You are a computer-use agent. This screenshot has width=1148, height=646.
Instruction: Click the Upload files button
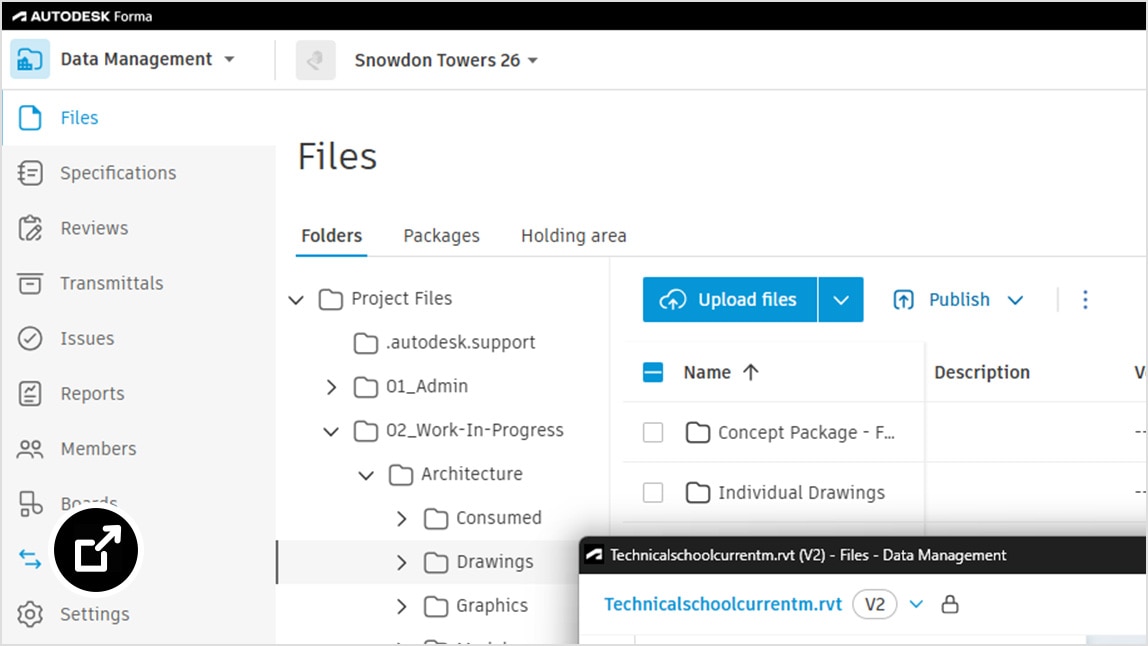[x=730, y=300]
